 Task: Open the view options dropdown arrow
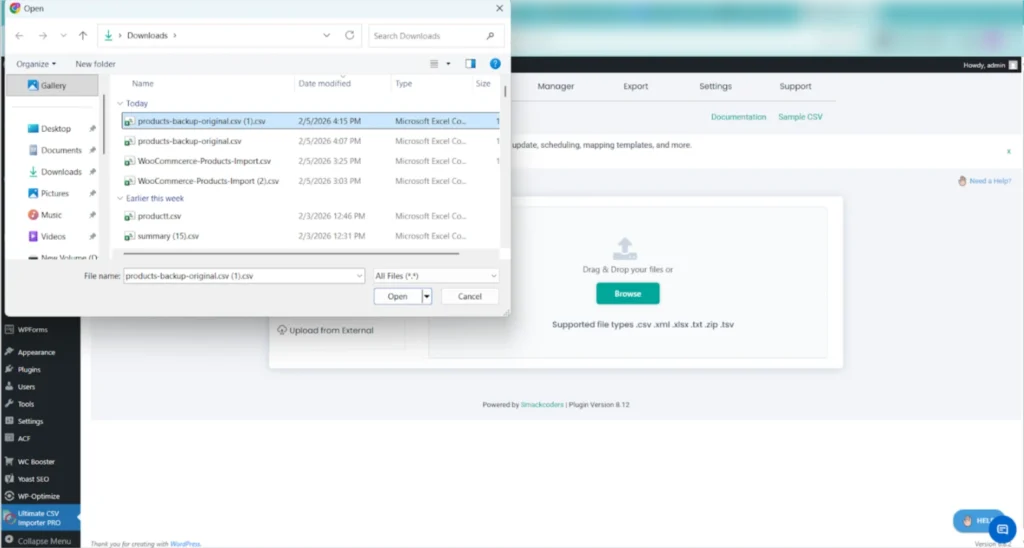[x=448, y=63]
